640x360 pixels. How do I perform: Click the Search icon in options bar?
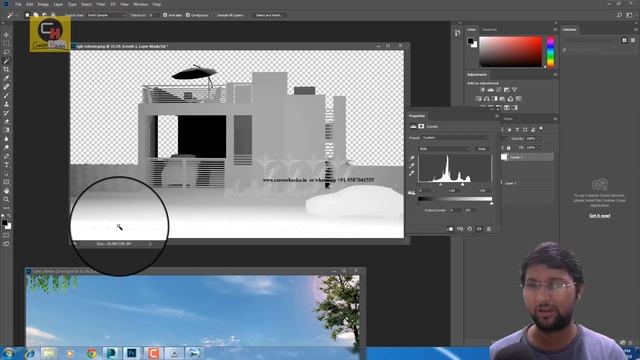[x=619, y=15]
